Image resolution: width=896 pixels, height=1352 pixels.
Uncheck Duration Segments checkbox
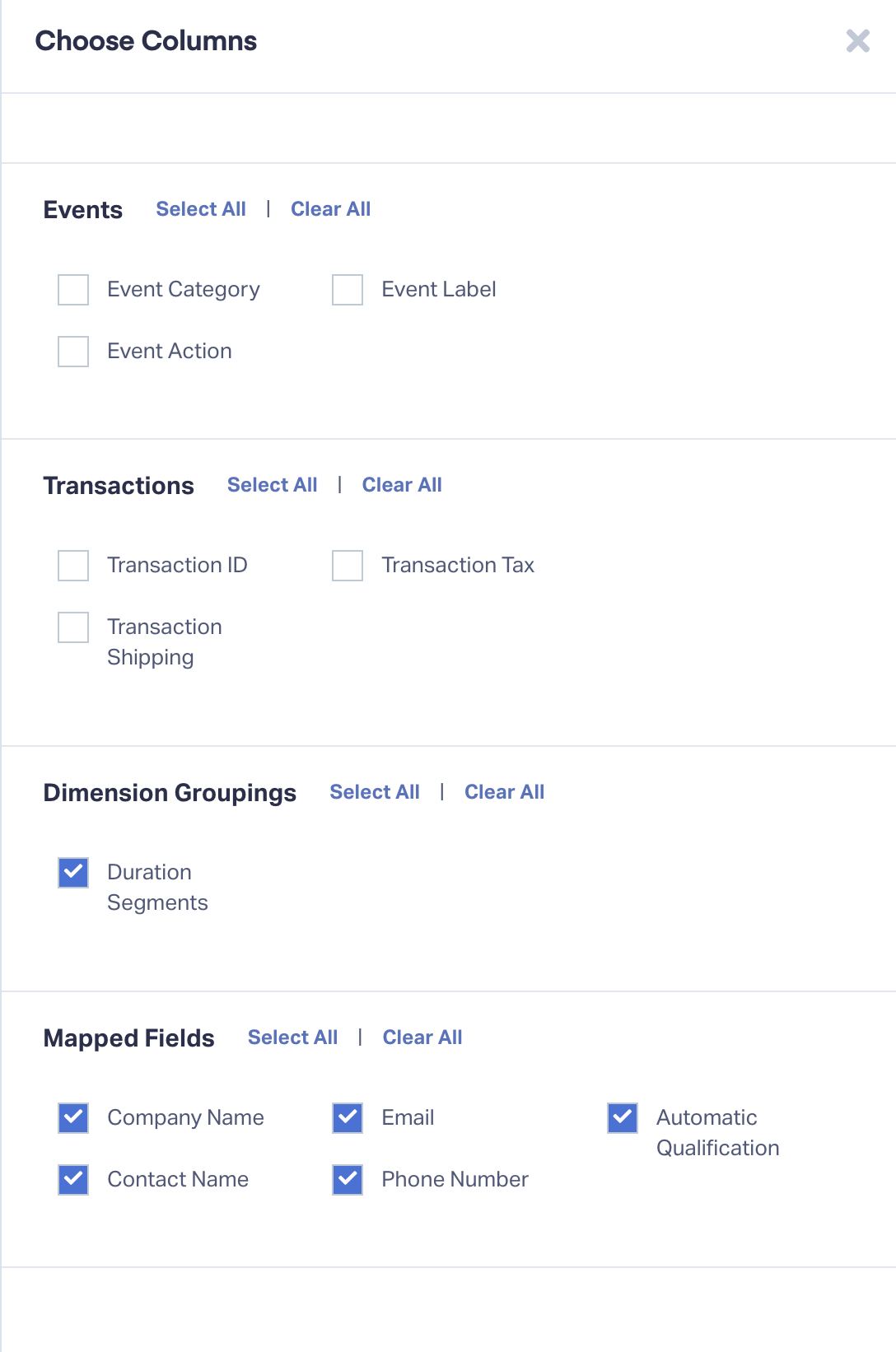point(73,873)
